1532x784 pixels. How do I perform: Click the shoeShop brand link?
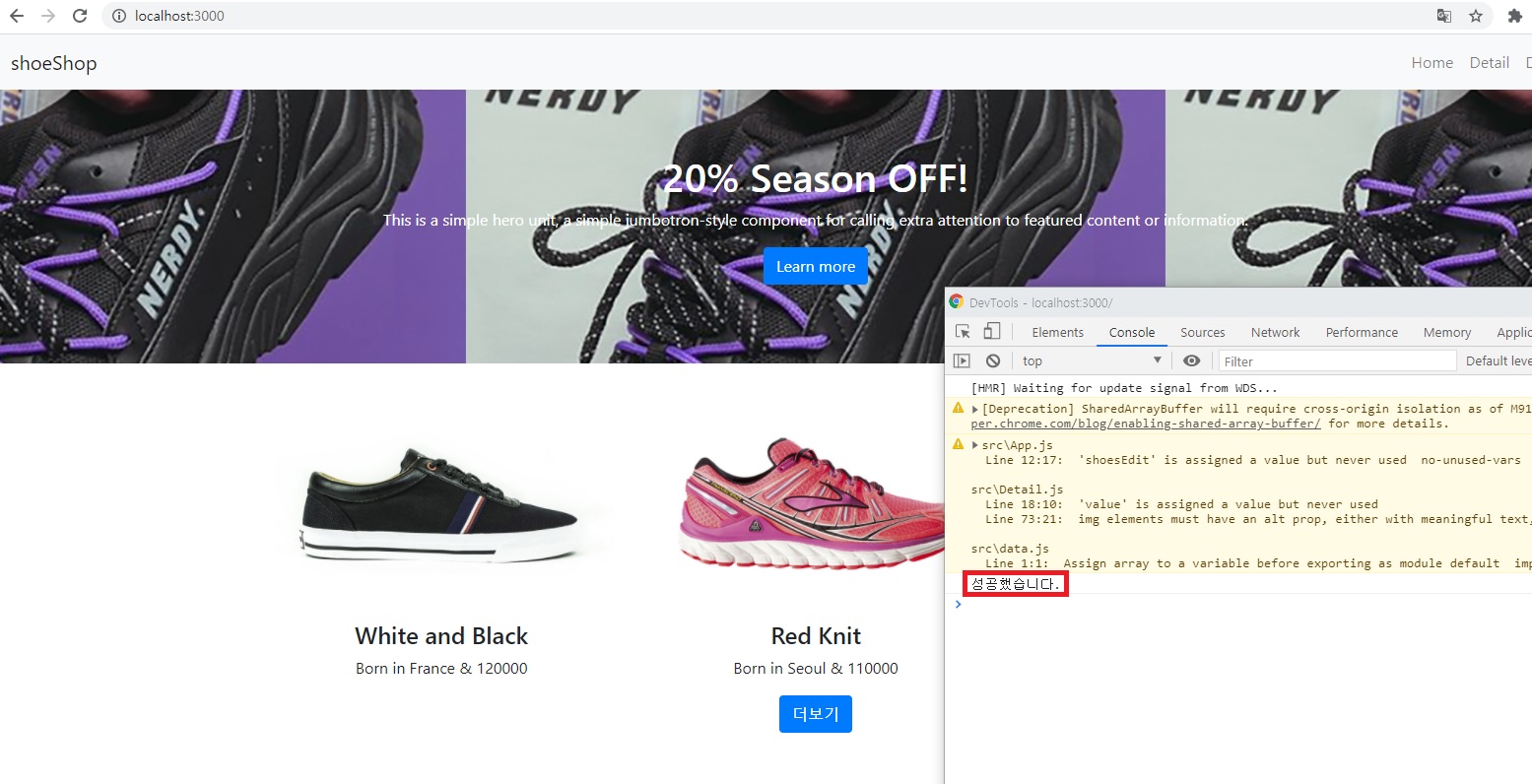(x=54, y=63)
